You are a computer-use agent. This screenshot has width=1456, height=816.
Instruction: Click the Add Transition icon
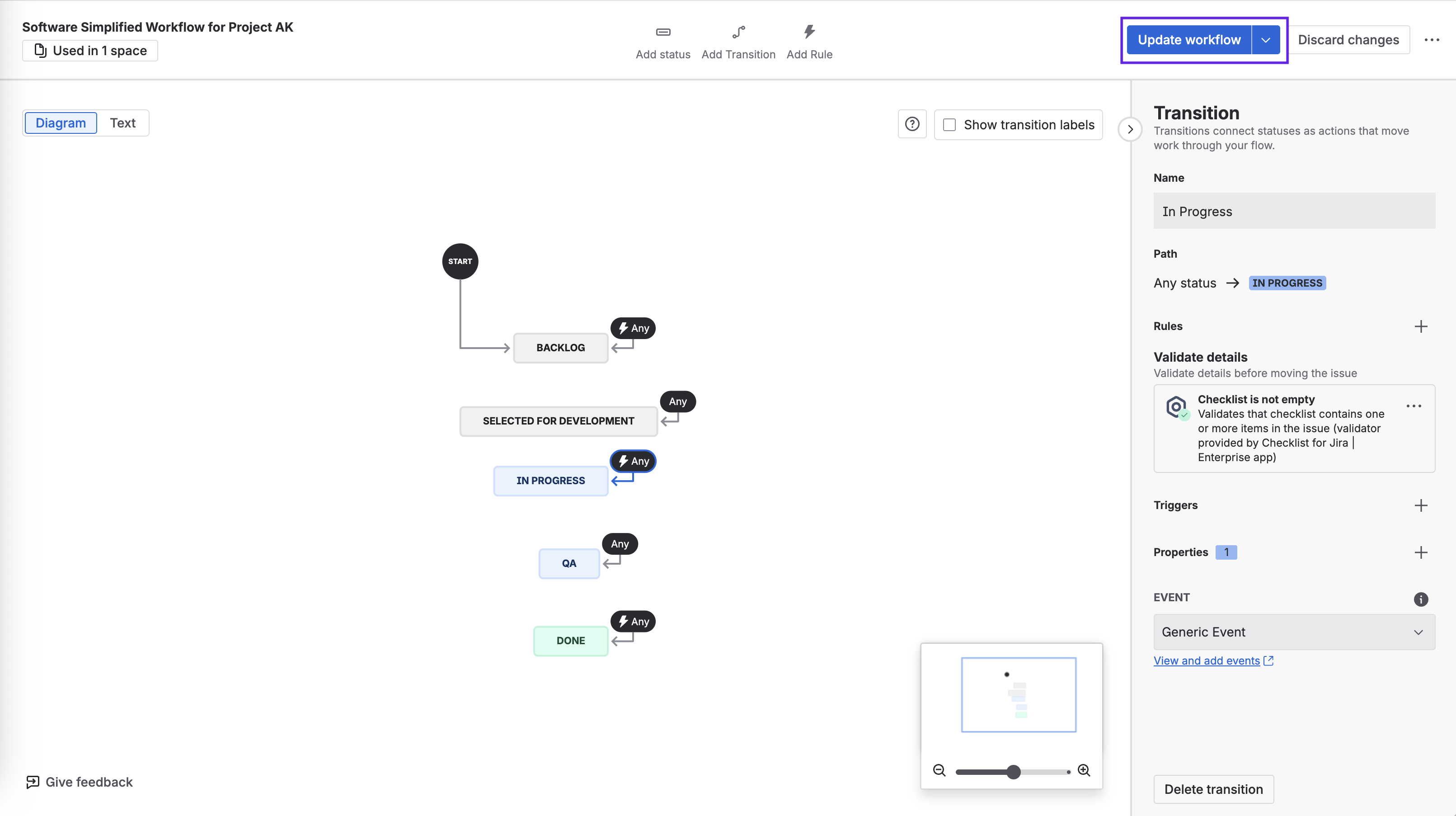738,32
